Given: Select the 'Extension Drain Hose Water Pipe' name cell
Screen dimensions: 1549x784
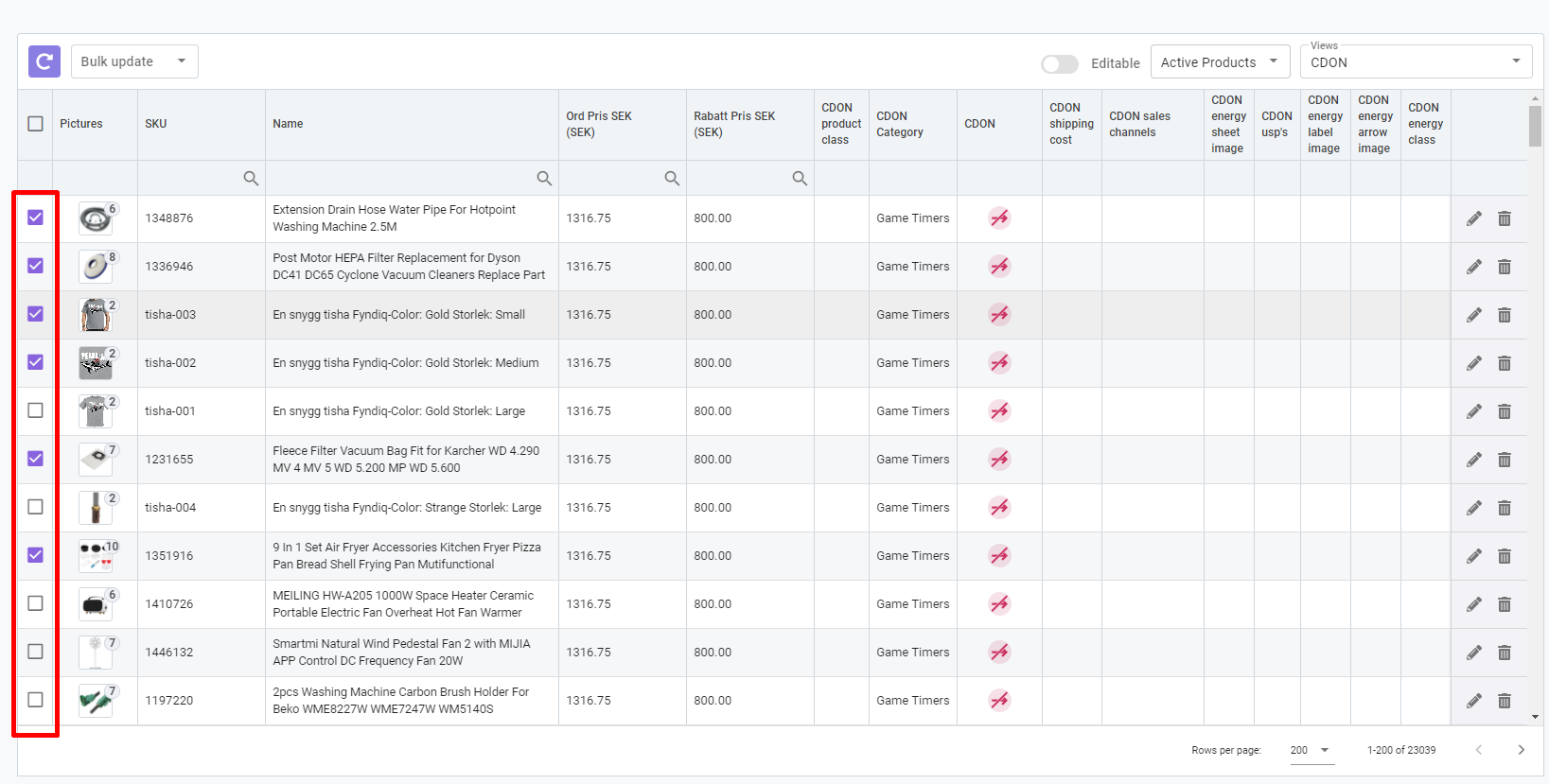Looking at the screenshot, I should 412,218.
